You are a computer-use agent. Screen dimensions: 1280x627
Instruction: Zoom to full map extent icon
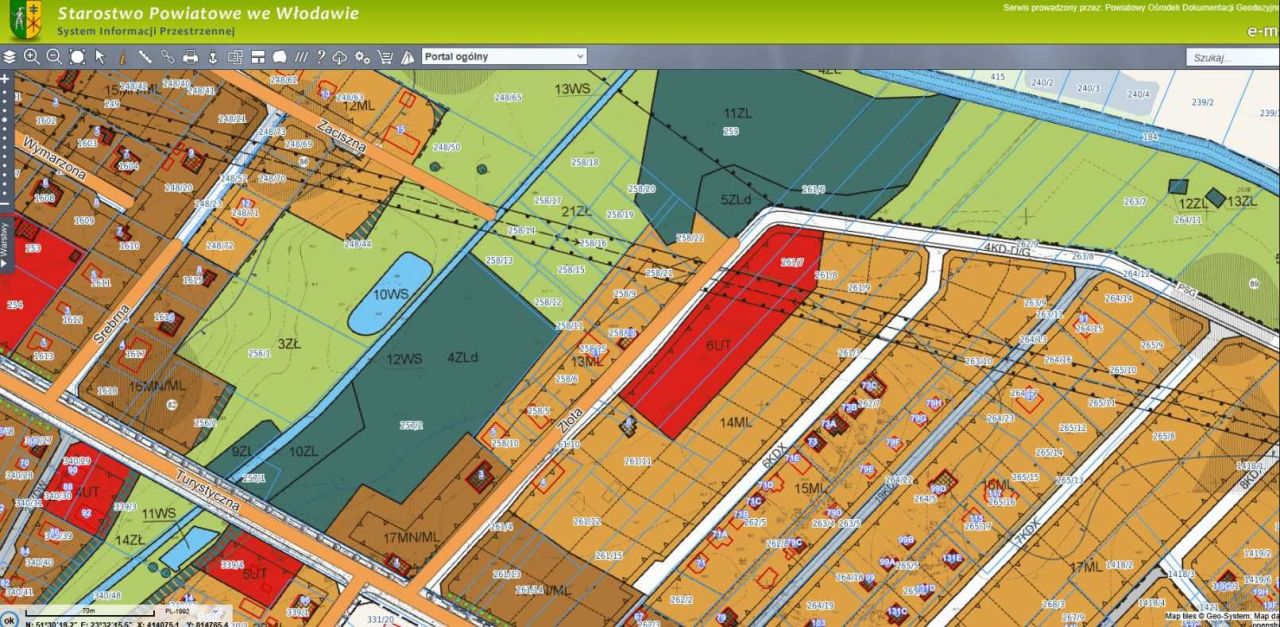(77, 57)
